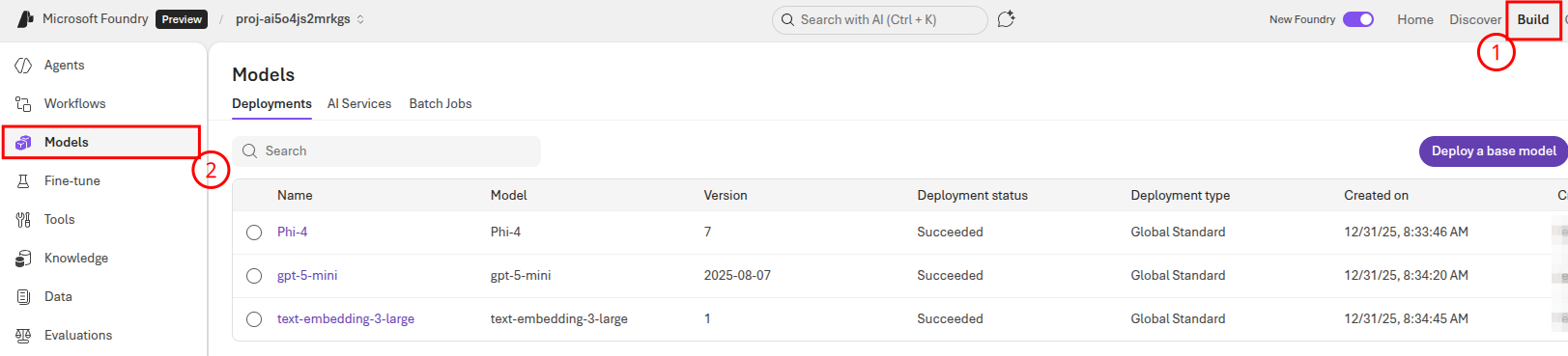Click version 2025-08-07 cell
The height and width of the screenshot is (356, 1568).
[737, 275]
